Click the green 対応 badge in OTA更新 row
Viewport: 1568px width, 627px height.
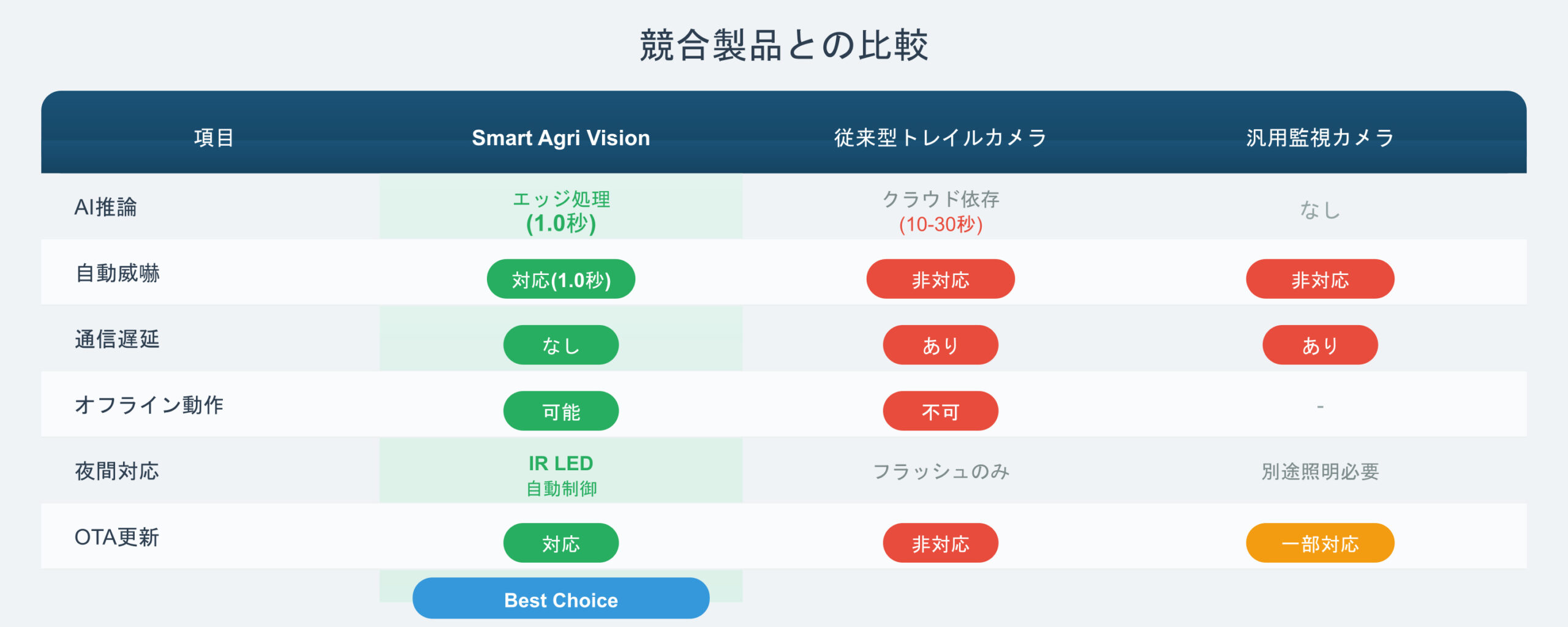click(560, 543)
